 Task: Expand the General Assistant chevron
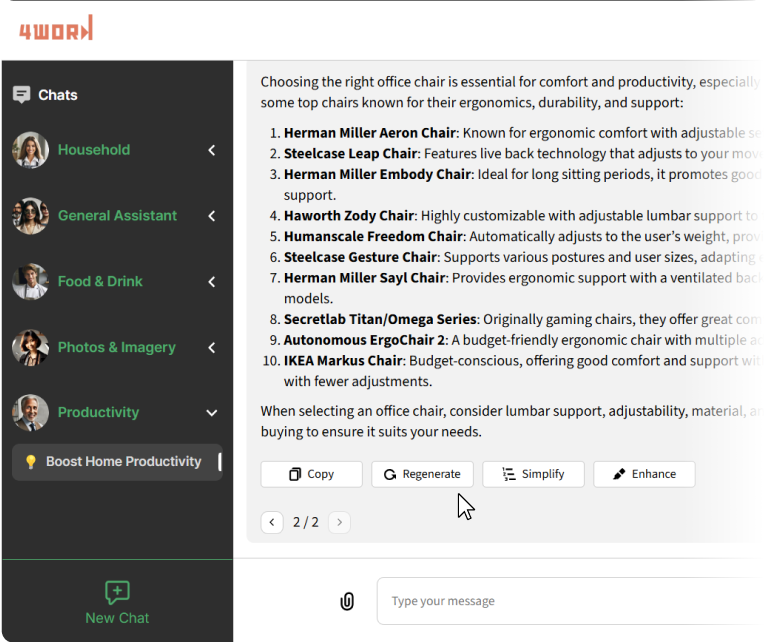[212, 216]
